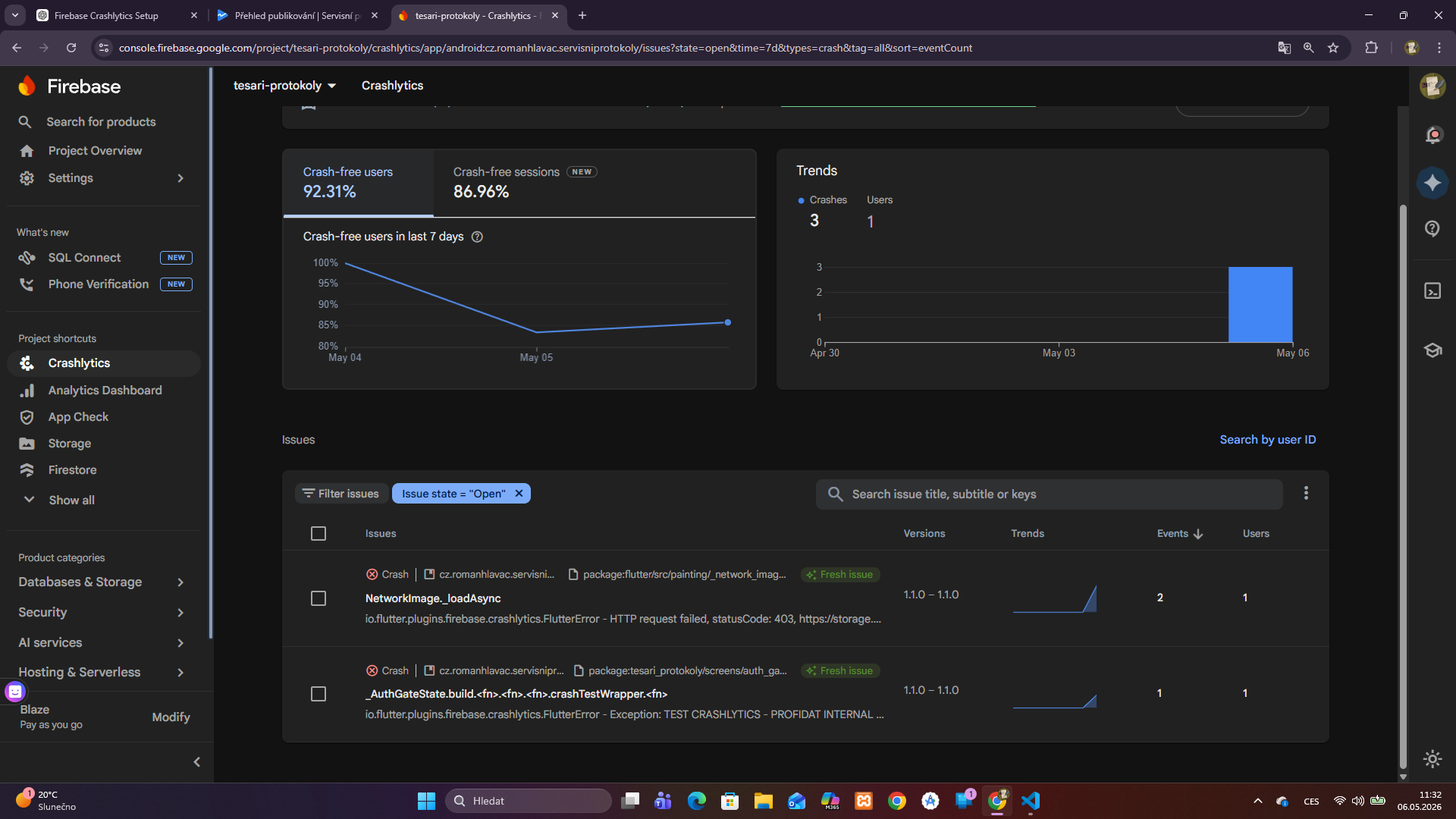Screen dimensions: 1456x819
Task: Expand Databases & Storage category
Action: point(102,582)
